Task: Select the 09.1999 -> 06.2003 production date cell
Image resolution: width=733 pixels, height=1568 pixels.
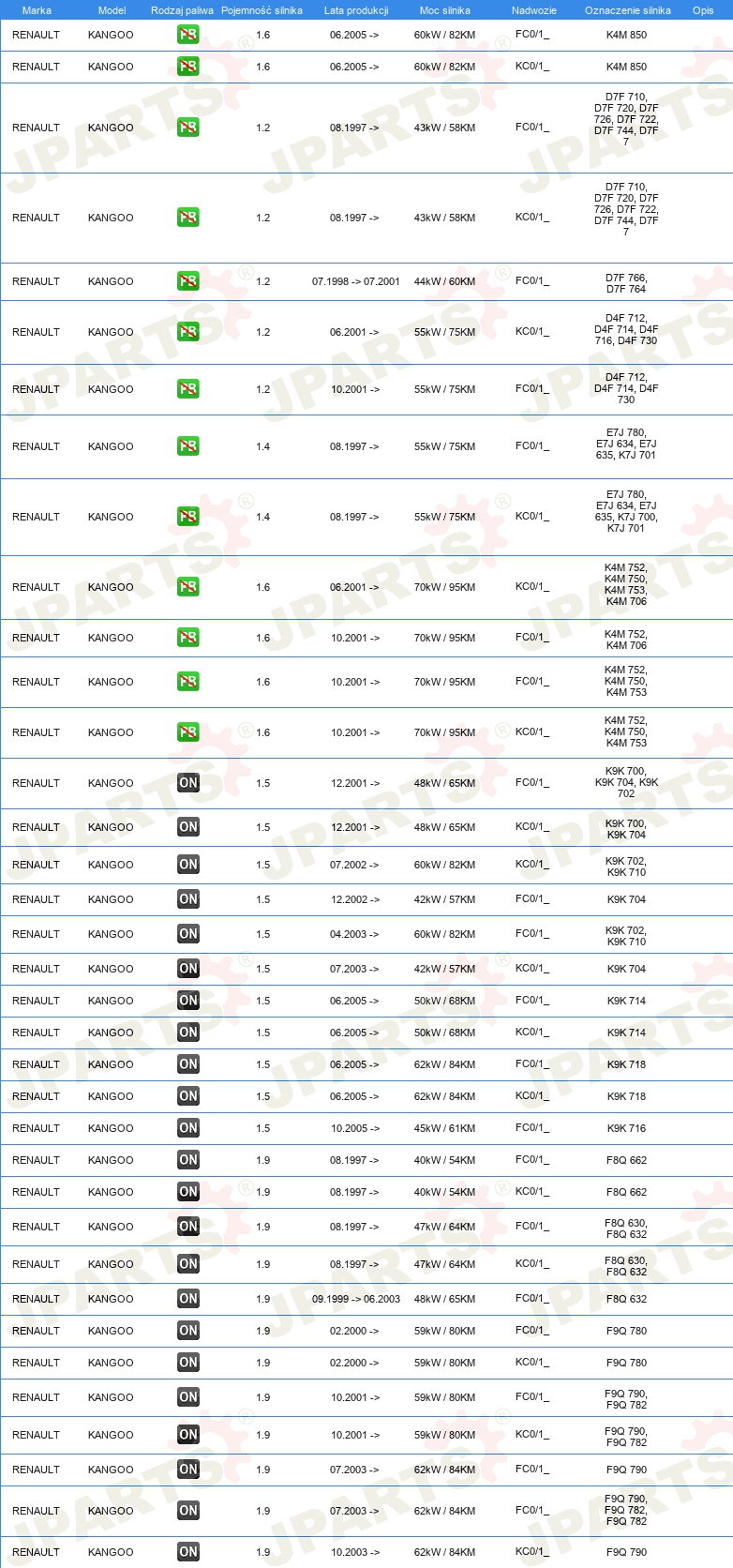Action: pyautogui.click(x=356, y=1299)
